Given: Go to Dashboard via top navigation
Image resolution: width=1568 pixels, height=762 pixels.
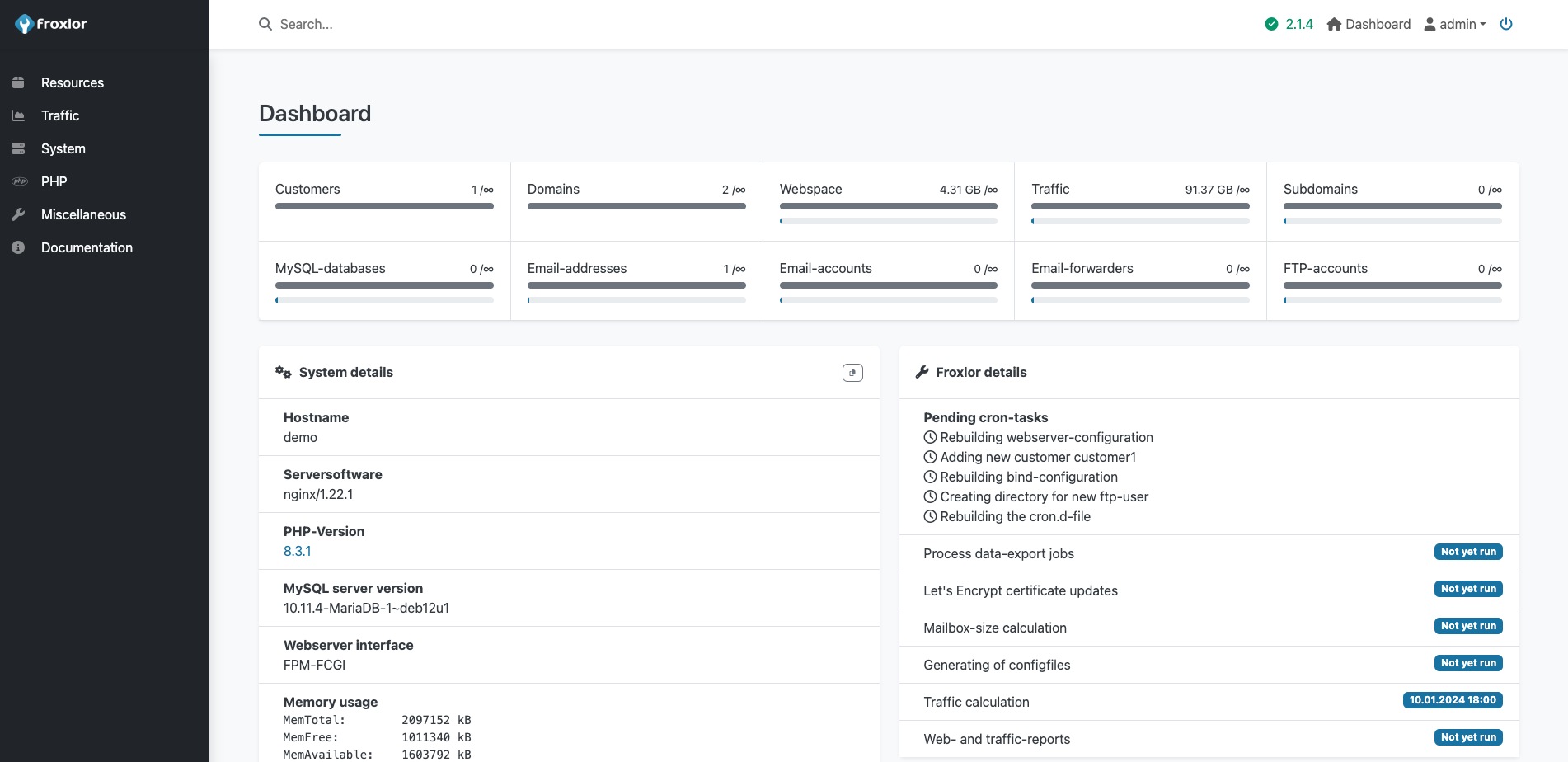Looking at the screenshot, I should tap(1378, 24).
